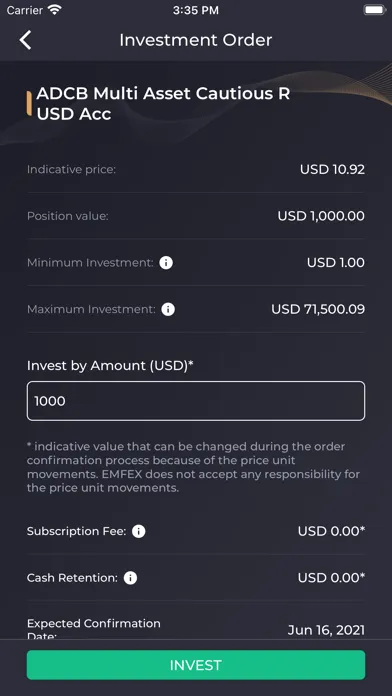Focus the Invest by Amount field
The width and height of the screenshot is (392, 696).
(x=196, y=401)
